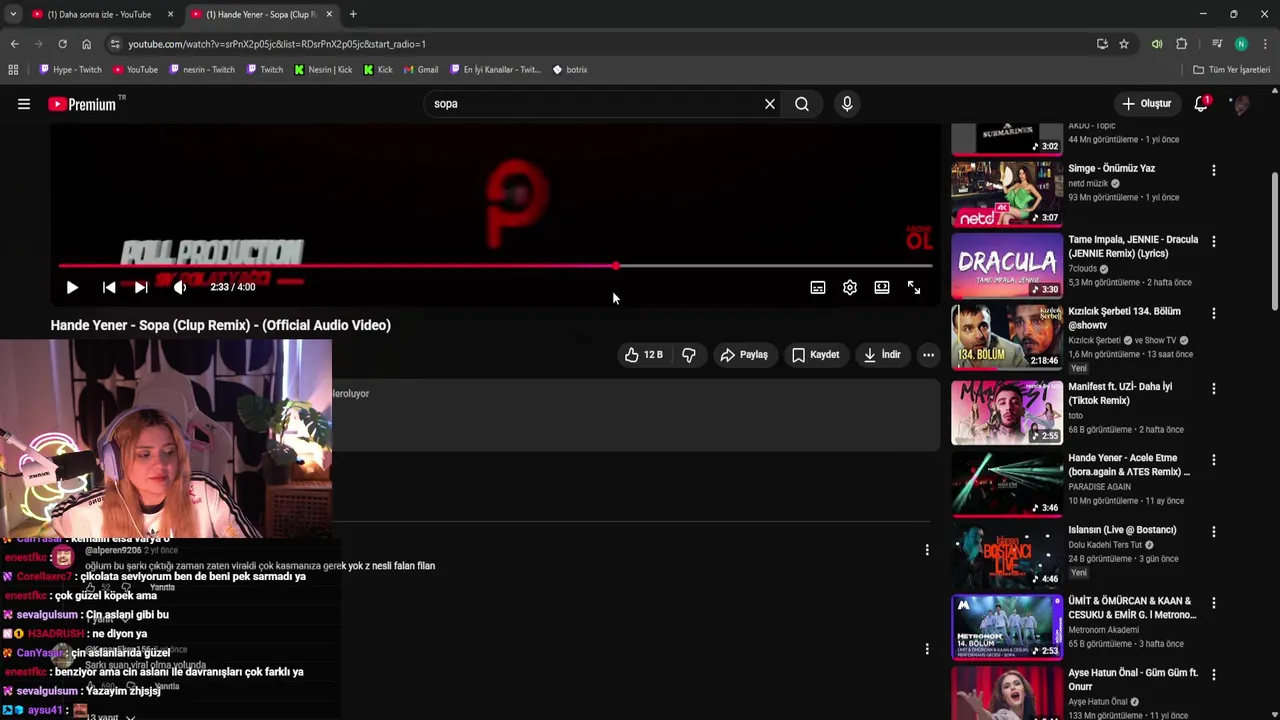Open the tab search dropdown arrow
The width and height of the screenshot is (1280, 720).
13,14
